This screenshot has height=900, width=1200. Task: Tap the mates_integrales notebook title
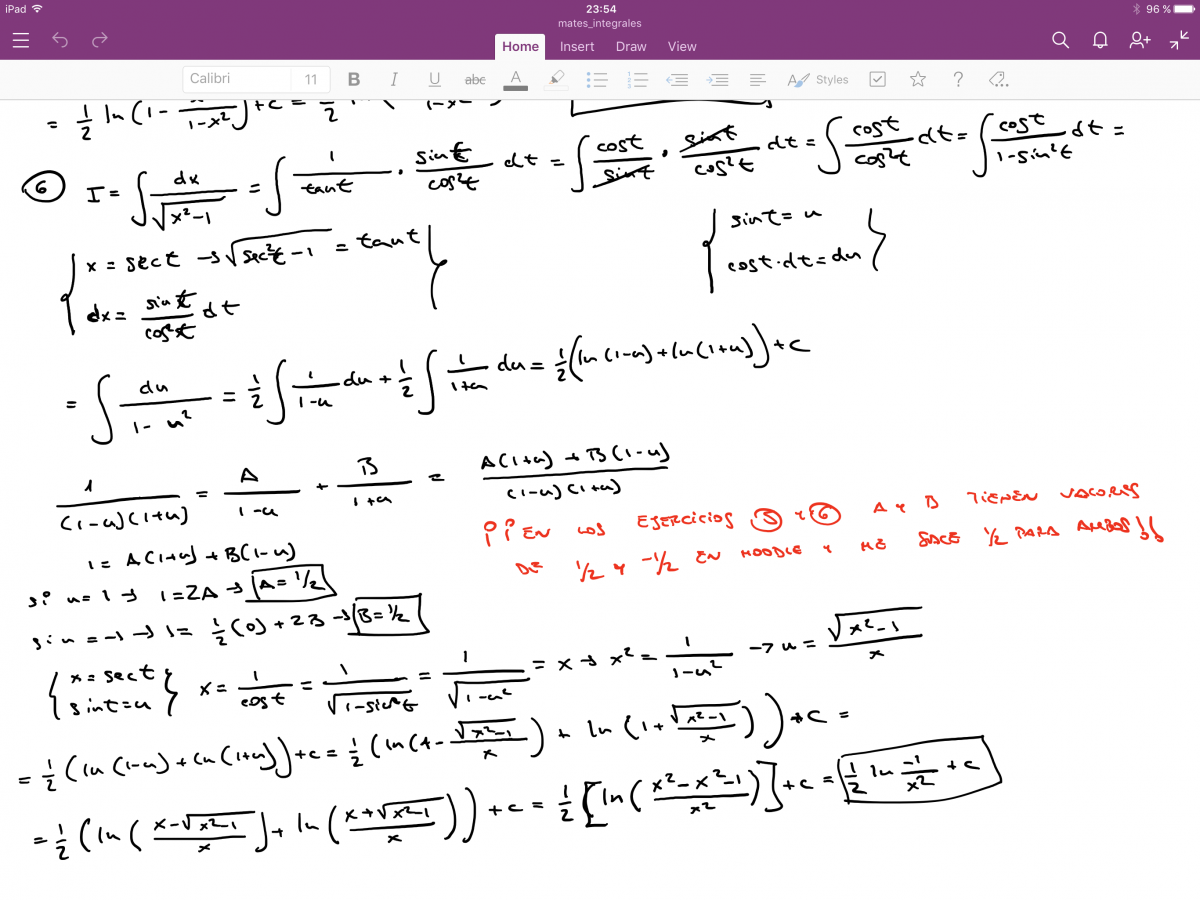coord(600,23)
